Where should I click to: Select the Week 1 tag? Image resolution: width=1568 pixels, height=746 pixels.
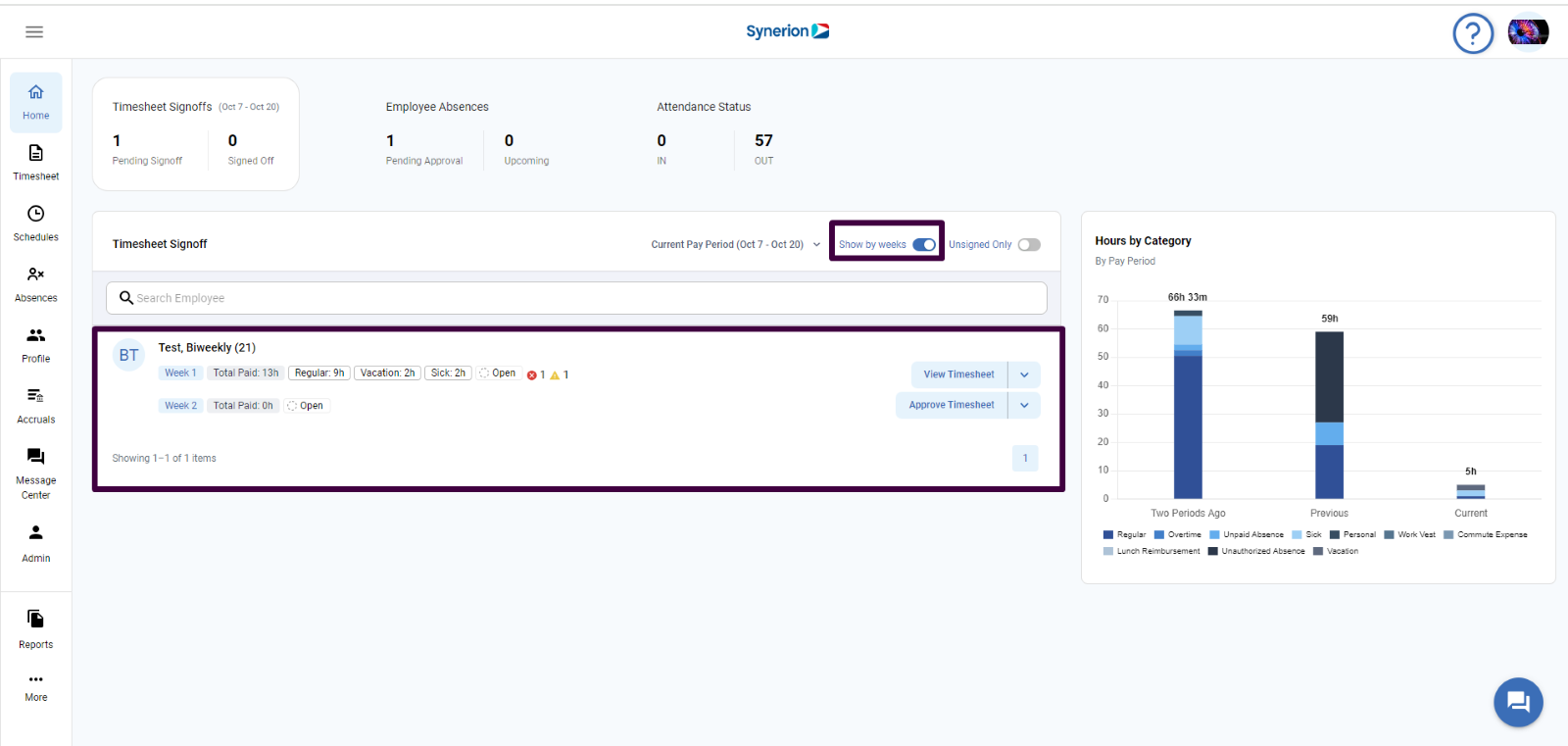click(180, 373)
